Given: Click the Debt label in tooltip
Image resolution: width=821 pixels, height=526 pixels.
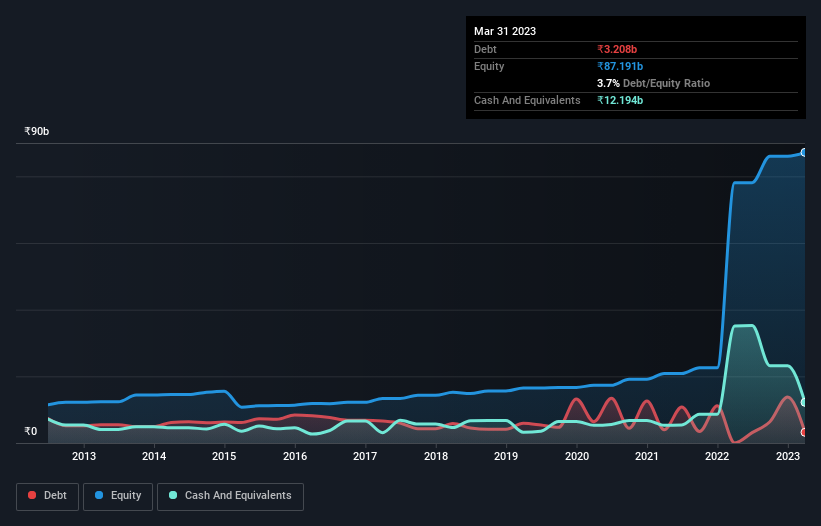Looking at the screenshot, I should pos(485,49).
